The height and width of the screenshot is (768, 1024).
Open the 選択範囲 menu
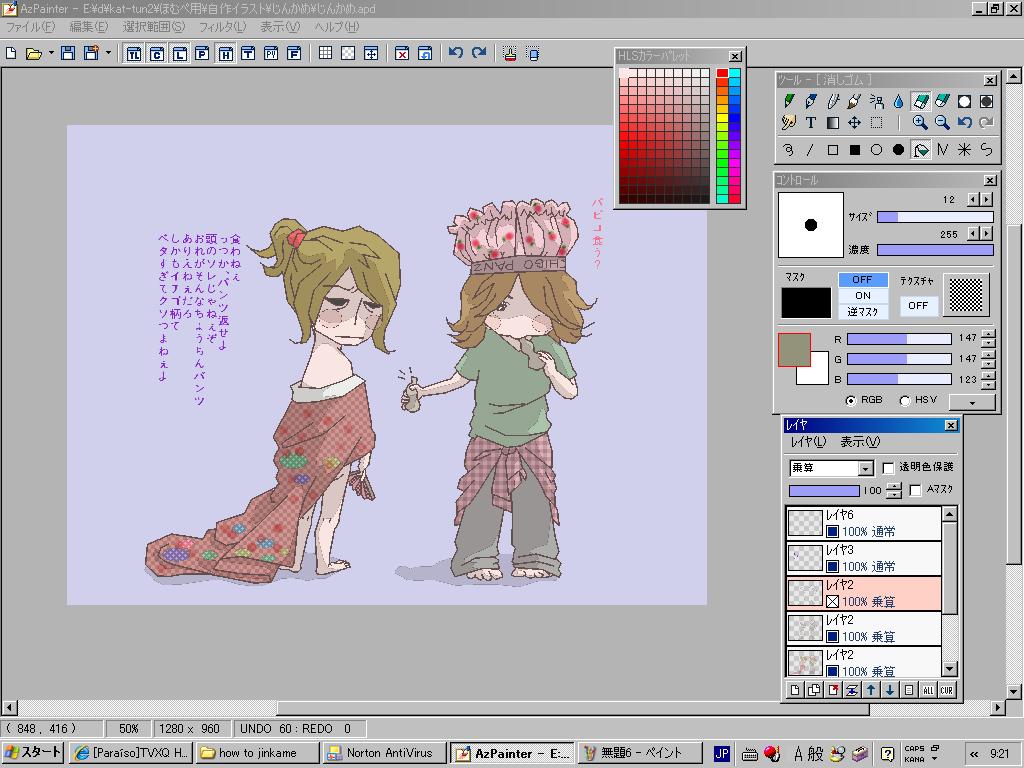(153, 27)
